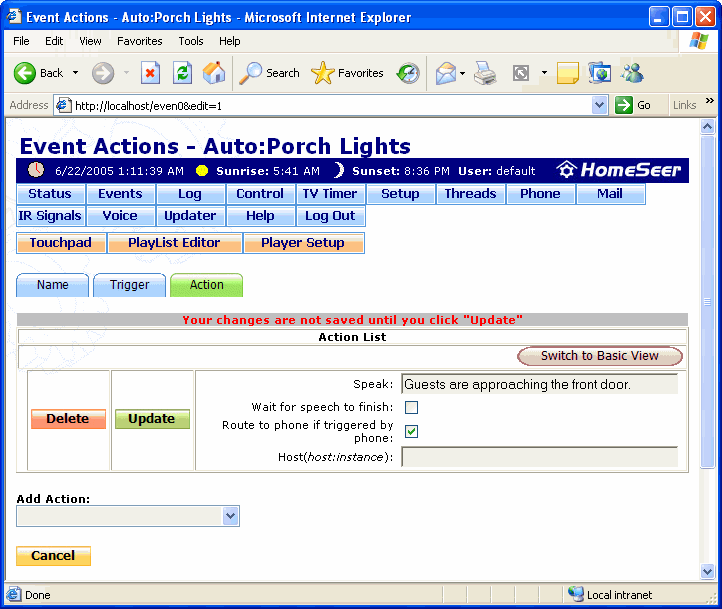Viewport: 722px width, 609px height.
Task: Open the Log navigation button
Action: 191,194
